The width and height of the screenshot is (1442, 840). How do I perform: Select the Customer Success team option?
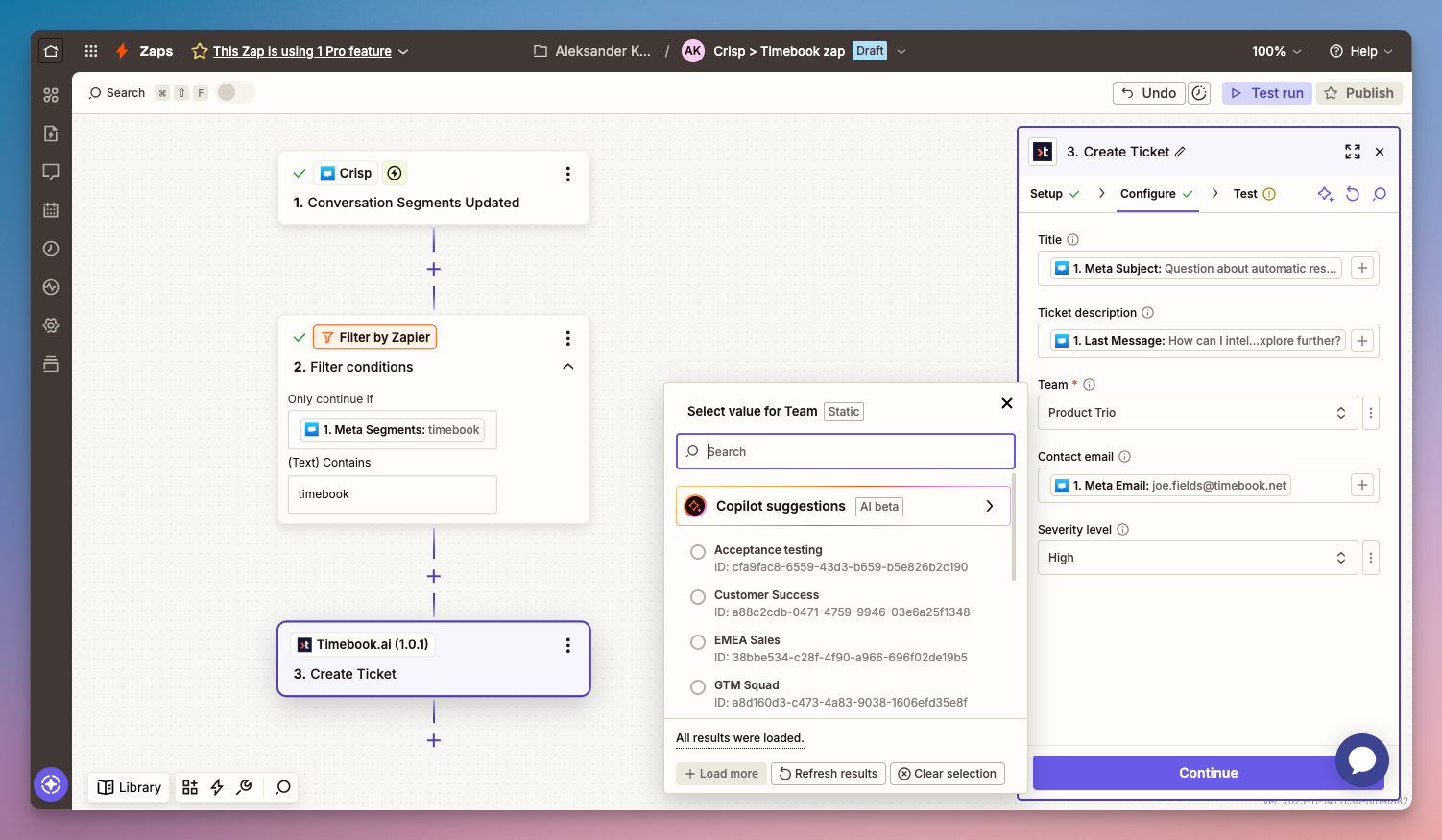pyautogui.click(x=698, y=597)
